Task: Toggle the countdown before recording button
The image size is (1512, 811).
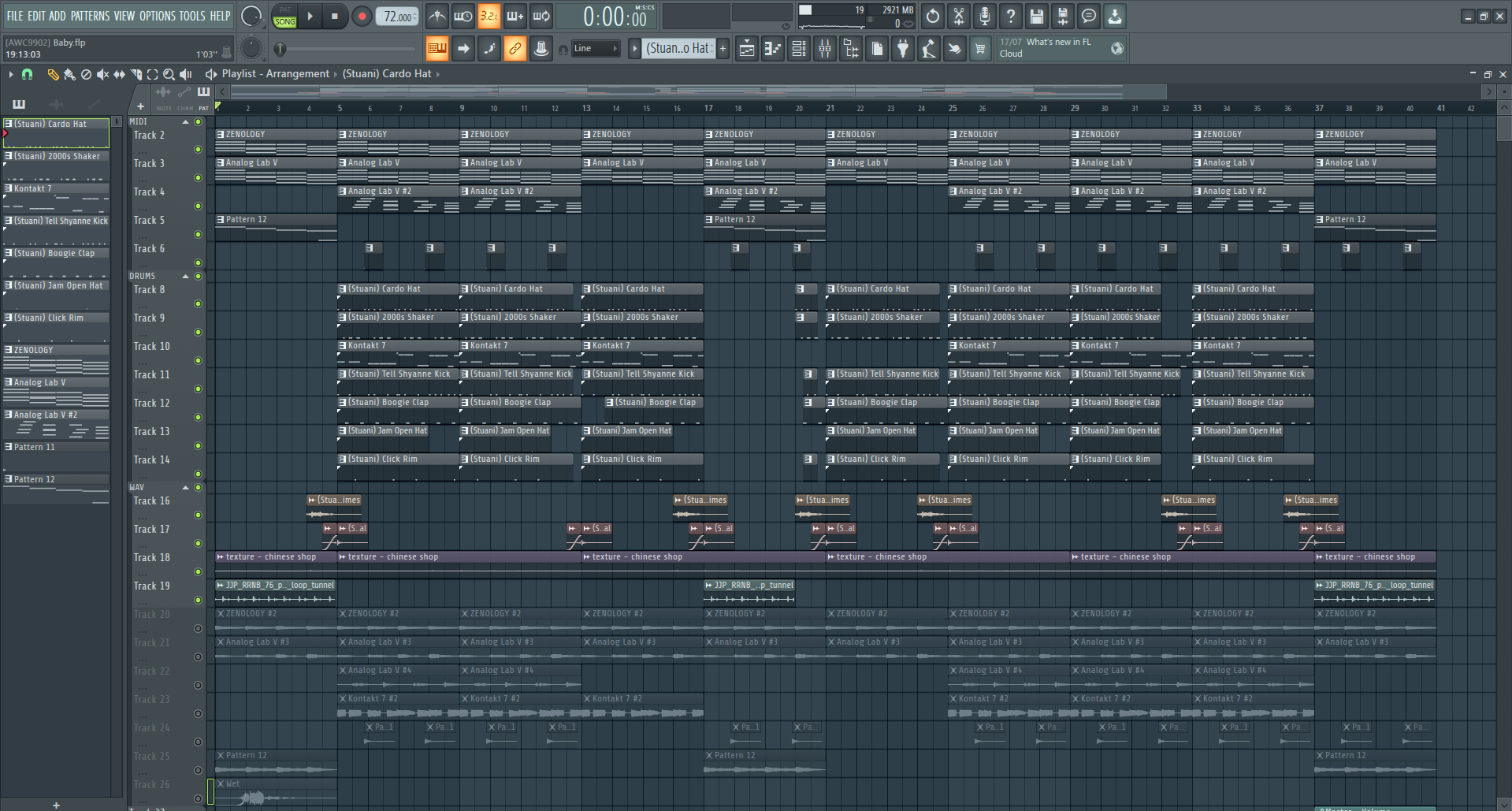Action: coord(489,16)
